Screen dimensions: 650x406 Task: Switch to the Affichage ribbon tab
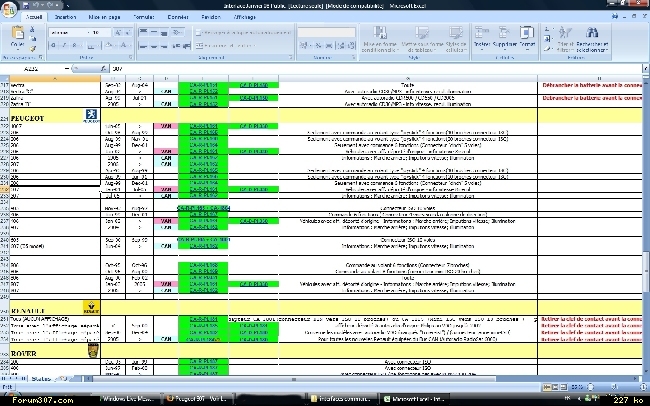245,17
